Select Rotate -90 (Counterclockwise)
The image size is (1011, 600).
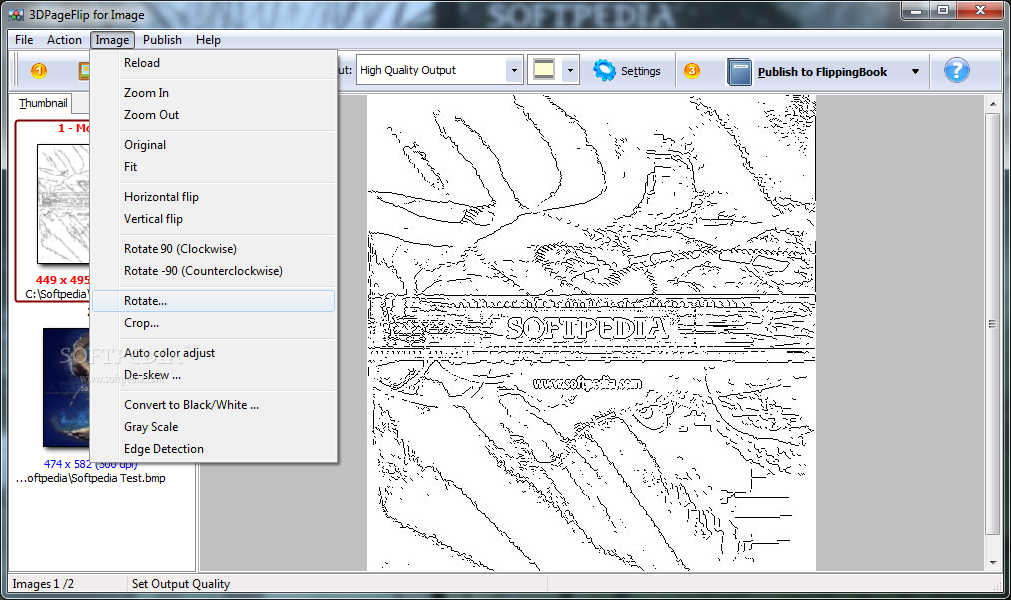pos(213,271)
